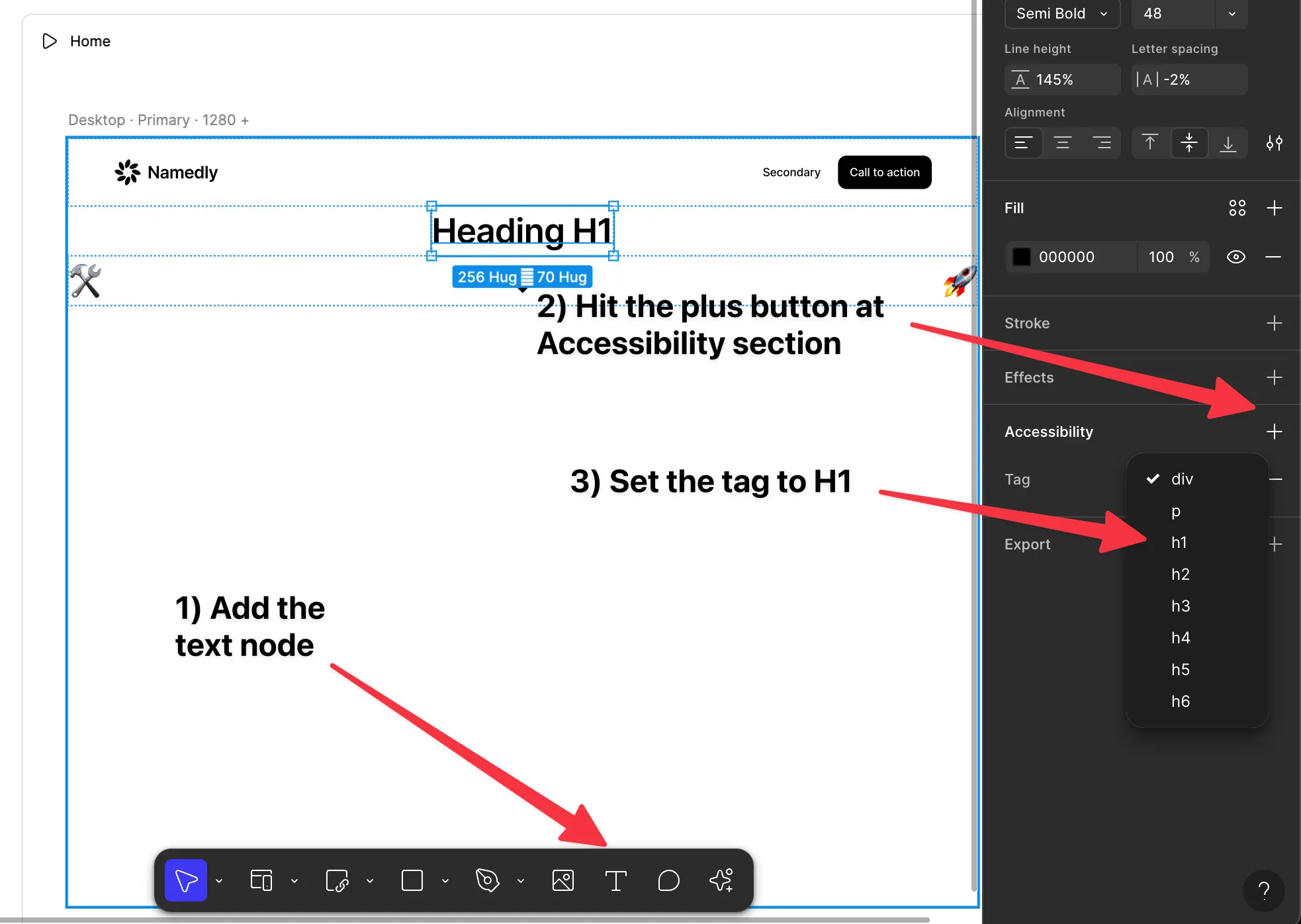Select the layout frame tool in the toolbar
1301x924 pixels.
tap(261, 880)
